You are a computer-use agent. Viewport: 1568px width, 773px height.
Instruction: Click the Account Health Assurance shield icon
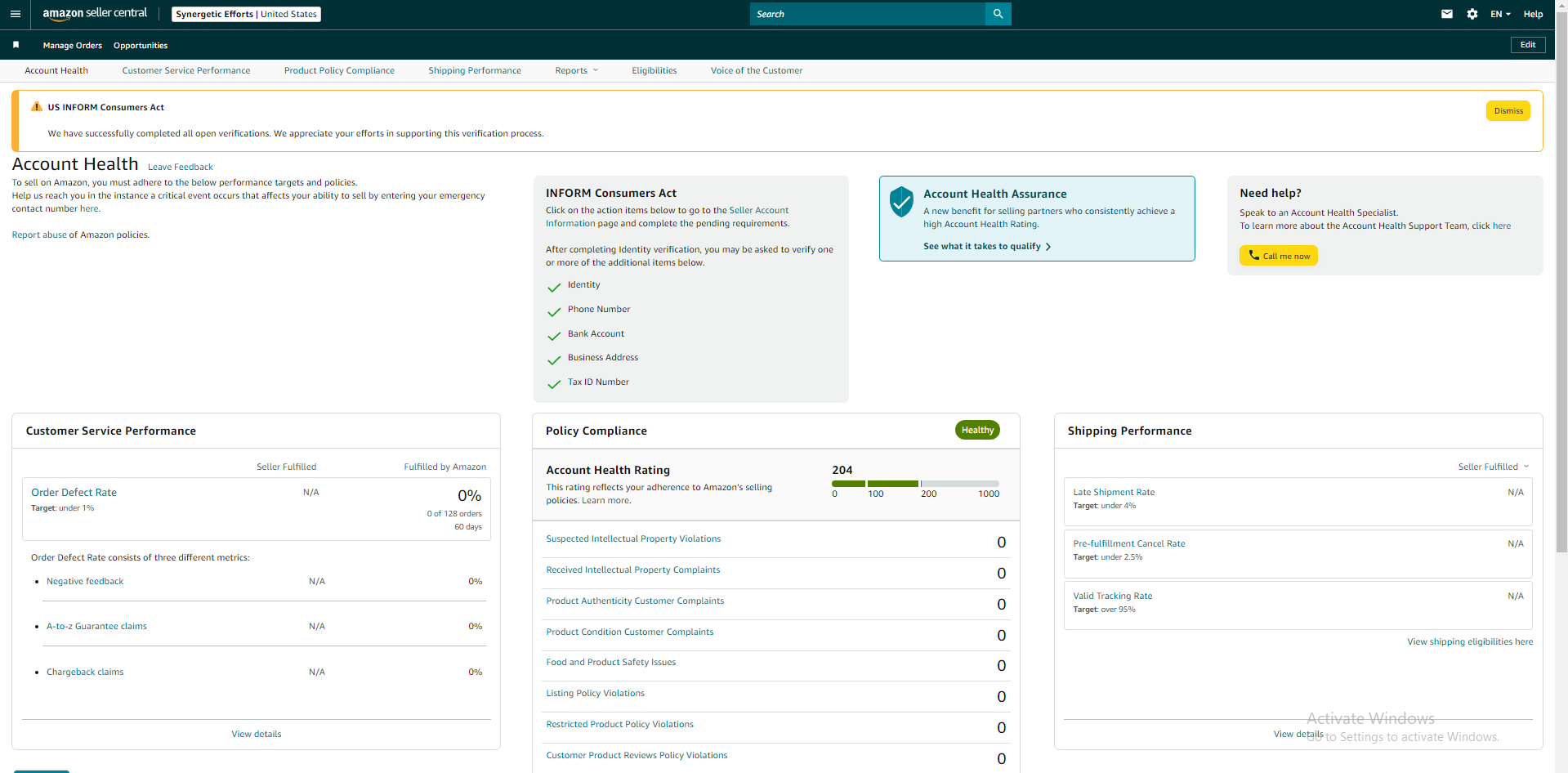(901, 202)
